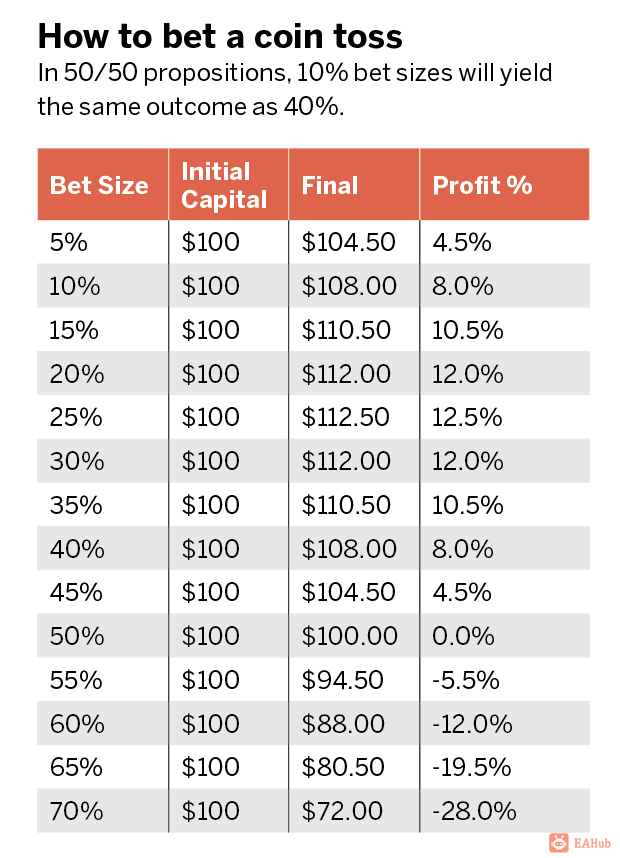Click the "How to bet a coin toss" title
Viewport: 620px width, 858px height.
[x=220, y=36]
